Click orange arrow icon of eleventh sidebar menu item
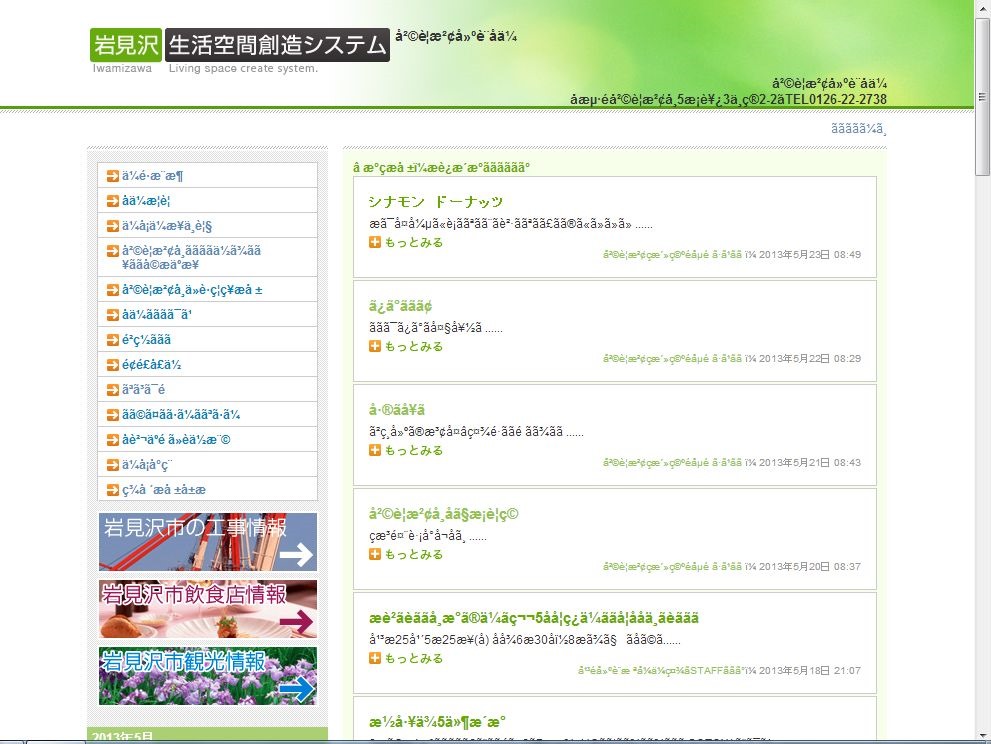 click(x=112, y=439)
